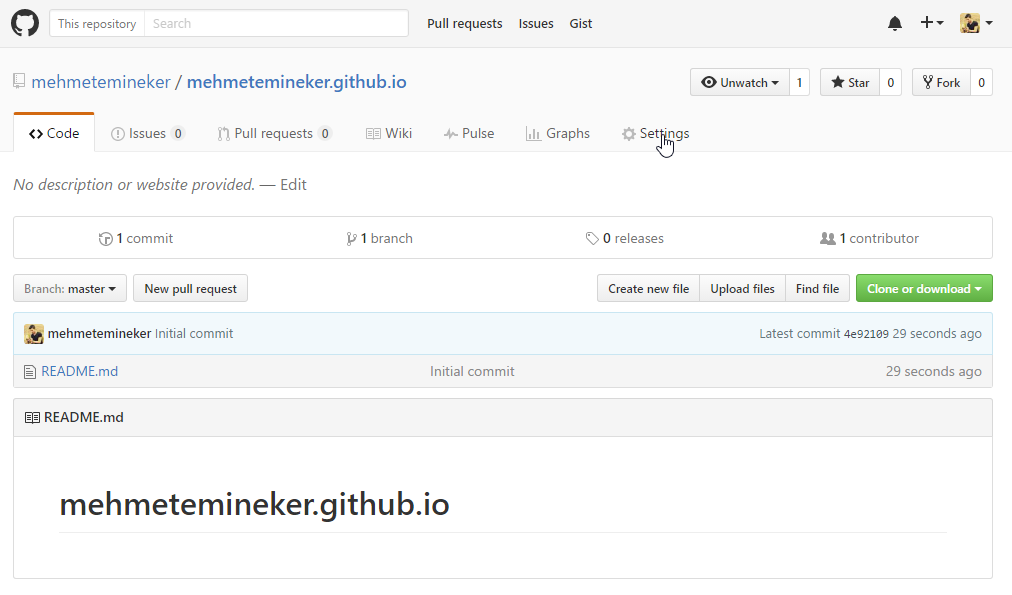Click the watchers count 1

pos(799,82)
